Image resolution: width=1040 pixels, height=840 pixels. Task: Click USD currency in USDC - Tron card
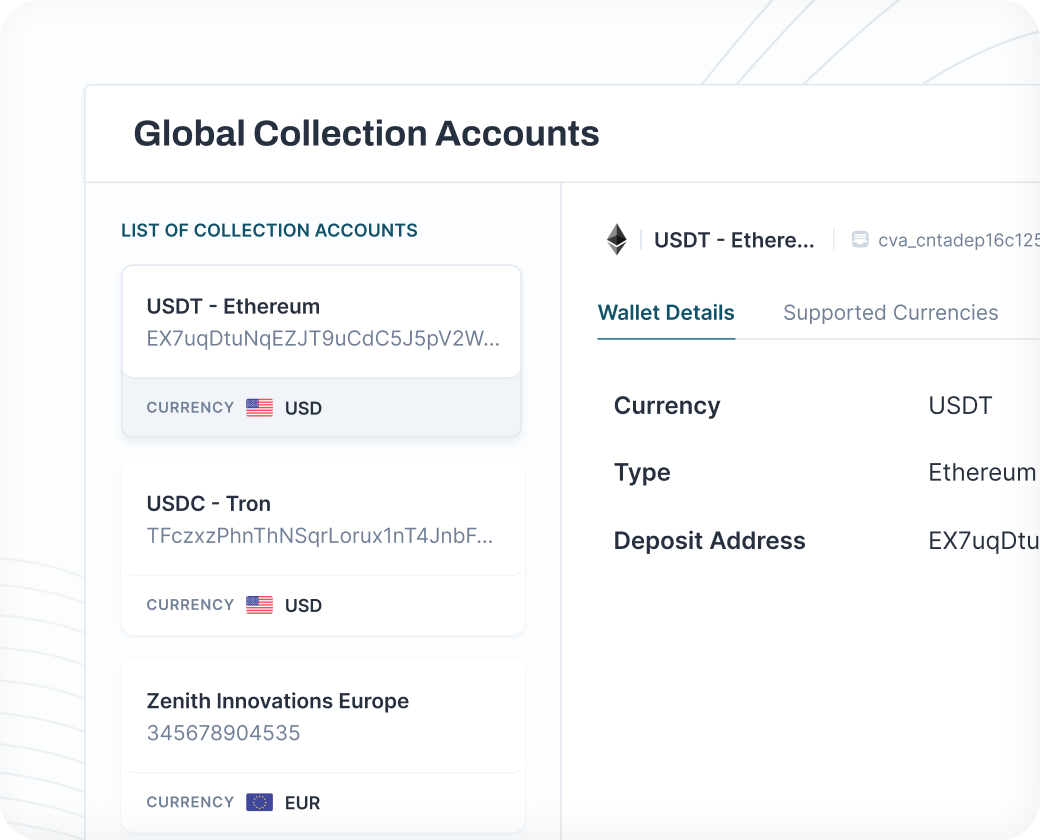pyautogui.click(x=303, y=606)
